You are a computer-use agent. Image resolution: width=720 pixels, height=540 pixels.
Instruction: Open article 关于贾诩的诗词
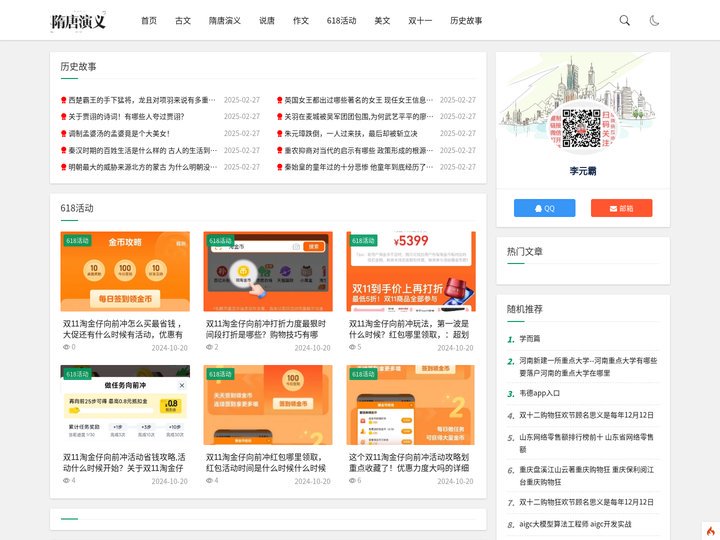pos(126,117)
